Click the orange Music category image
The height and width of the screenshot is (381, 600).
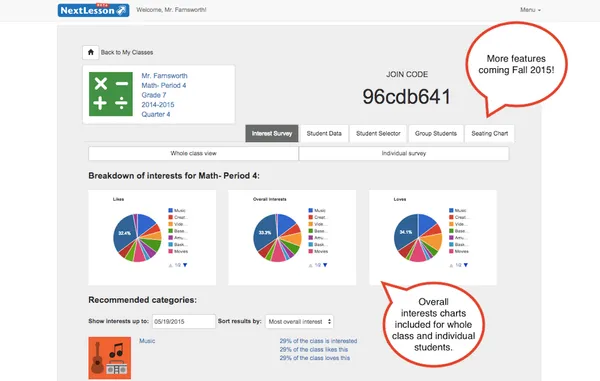110,358
